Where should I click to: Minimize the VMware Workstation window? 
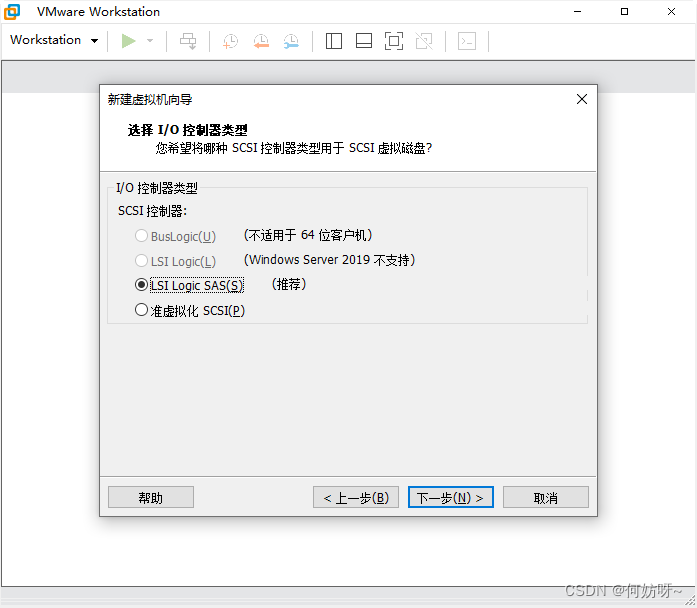point(577,12)
